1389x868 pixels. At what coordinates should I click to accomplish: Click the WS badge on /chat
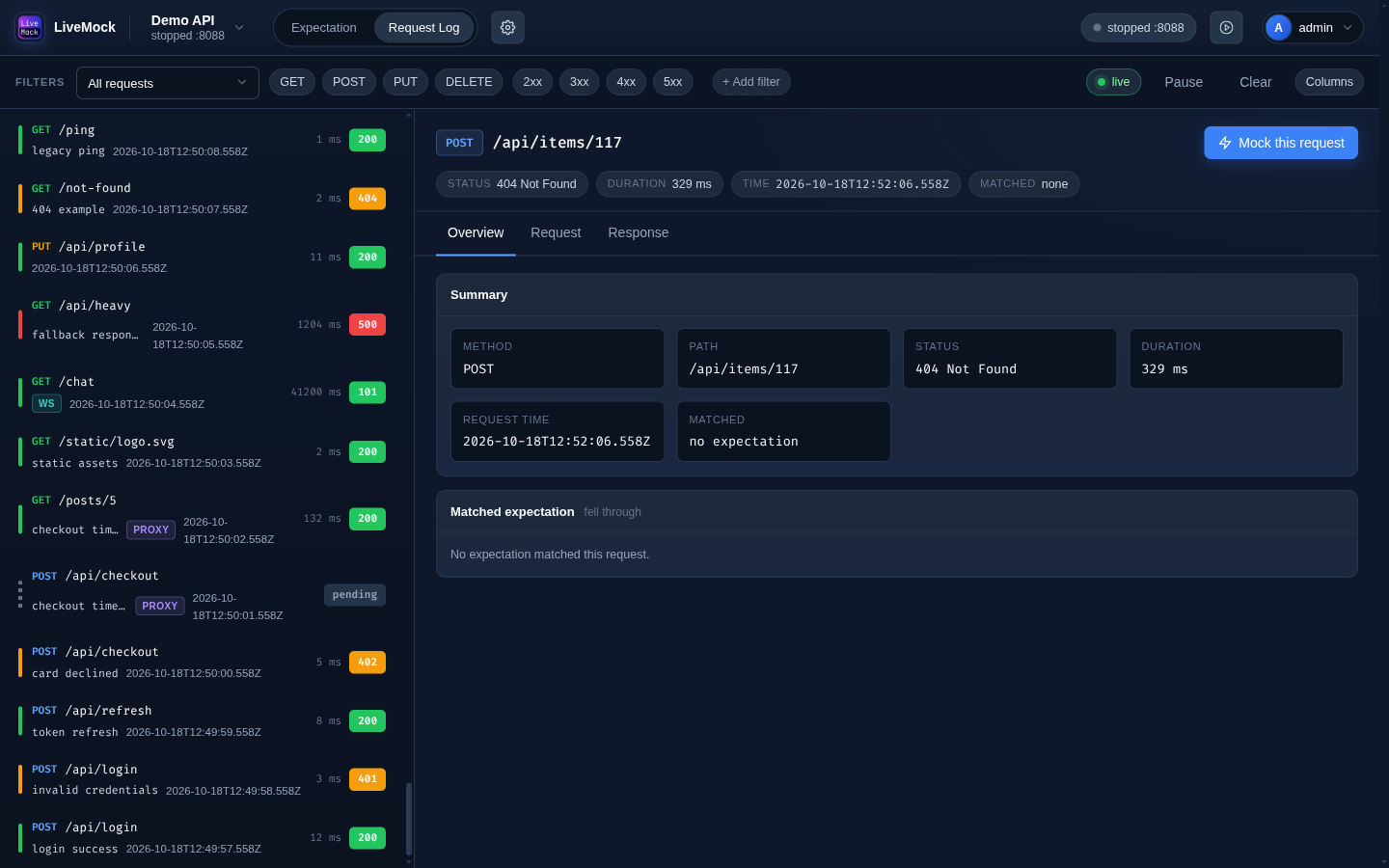46,404
